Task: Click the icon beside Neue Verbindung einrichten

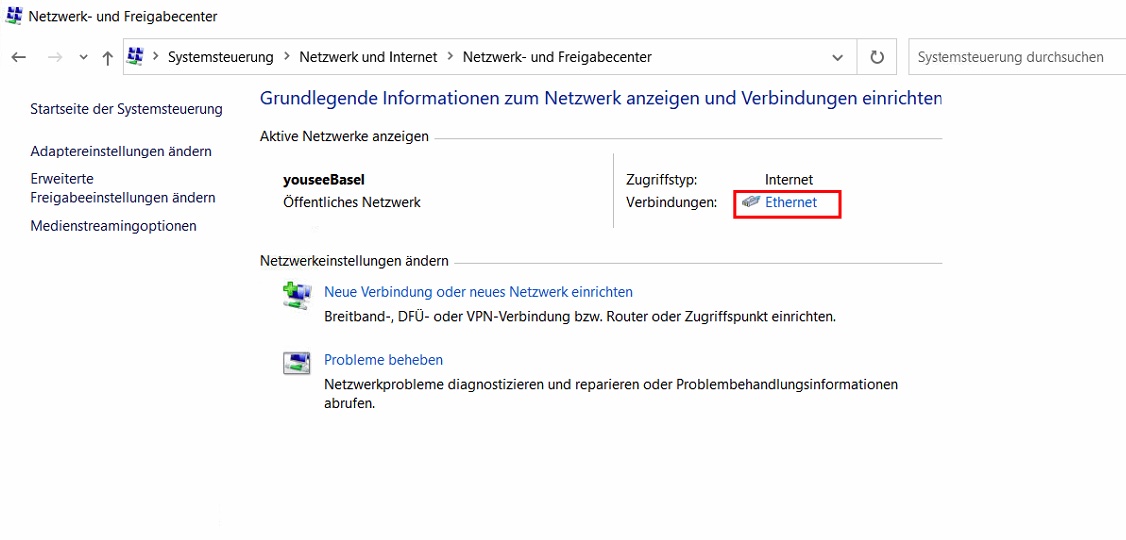Action: (296, 295)
